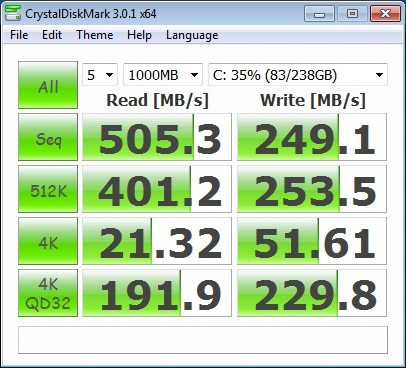Click the CrystalDiskMark title bar app icon

(x=13, y=13)
